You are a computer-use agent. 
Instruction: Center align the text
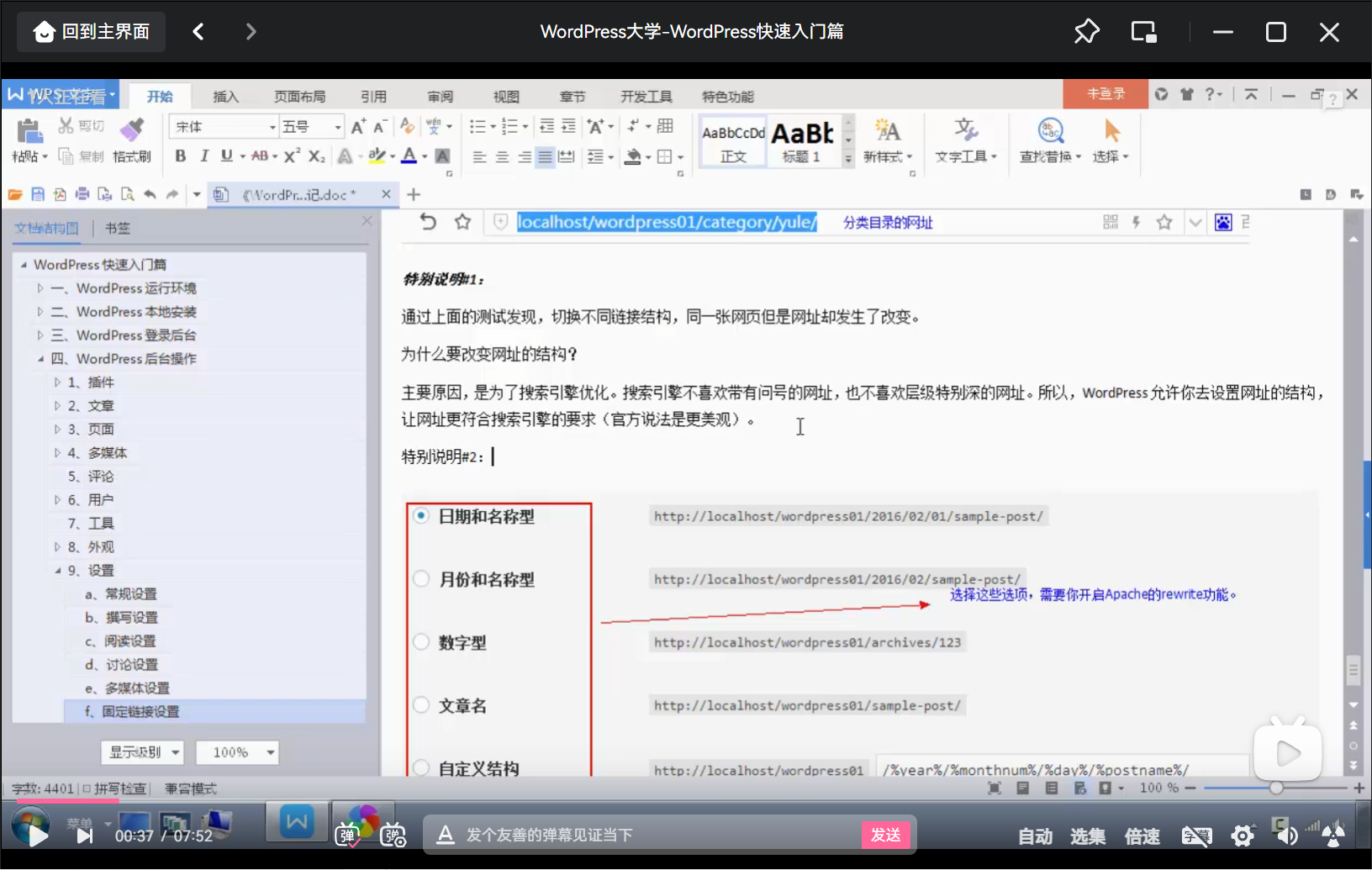point(502,157)
